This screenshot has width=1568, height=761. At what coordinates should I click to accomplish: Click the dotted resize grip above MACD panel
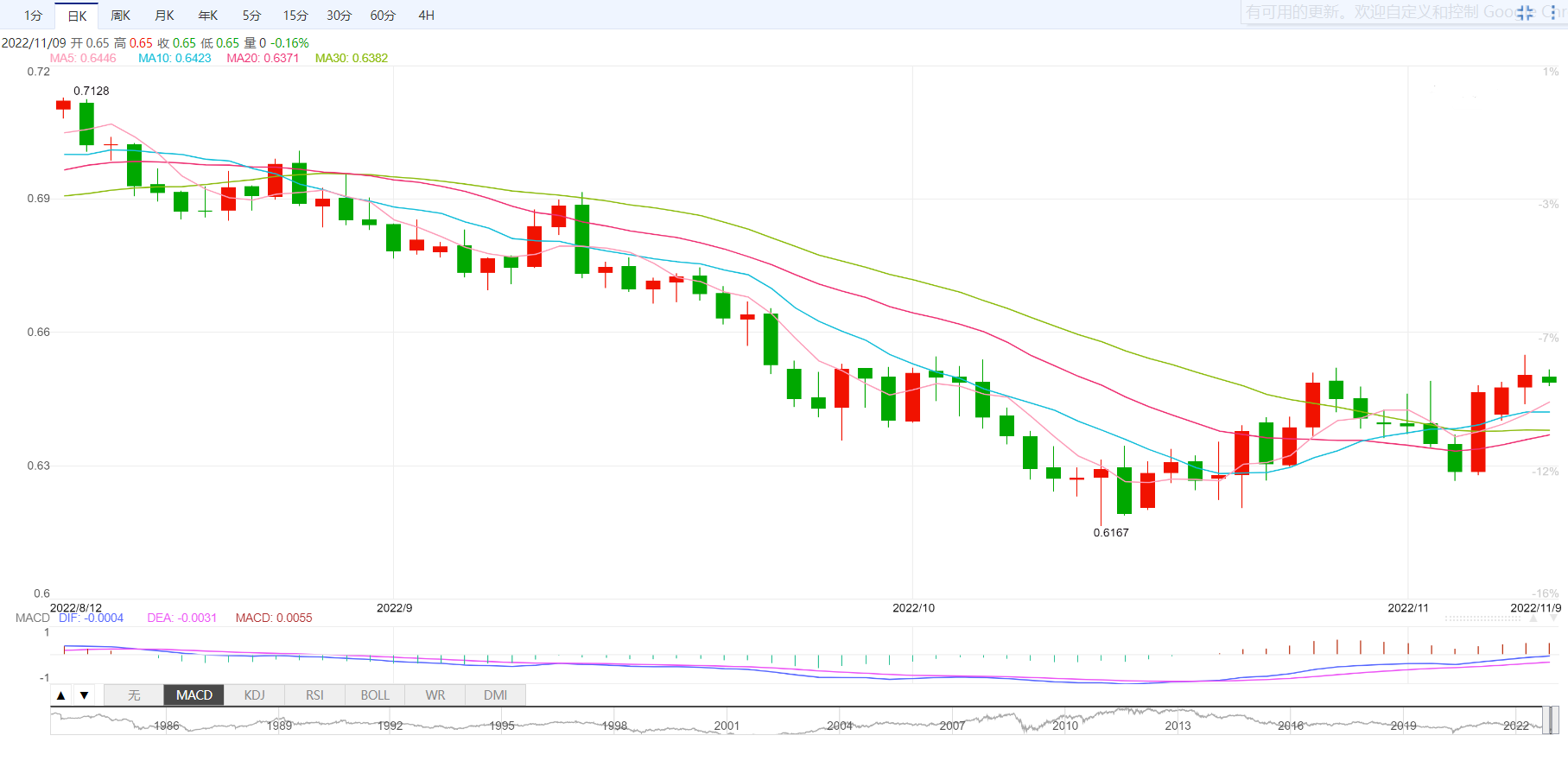pos(1482,618)
